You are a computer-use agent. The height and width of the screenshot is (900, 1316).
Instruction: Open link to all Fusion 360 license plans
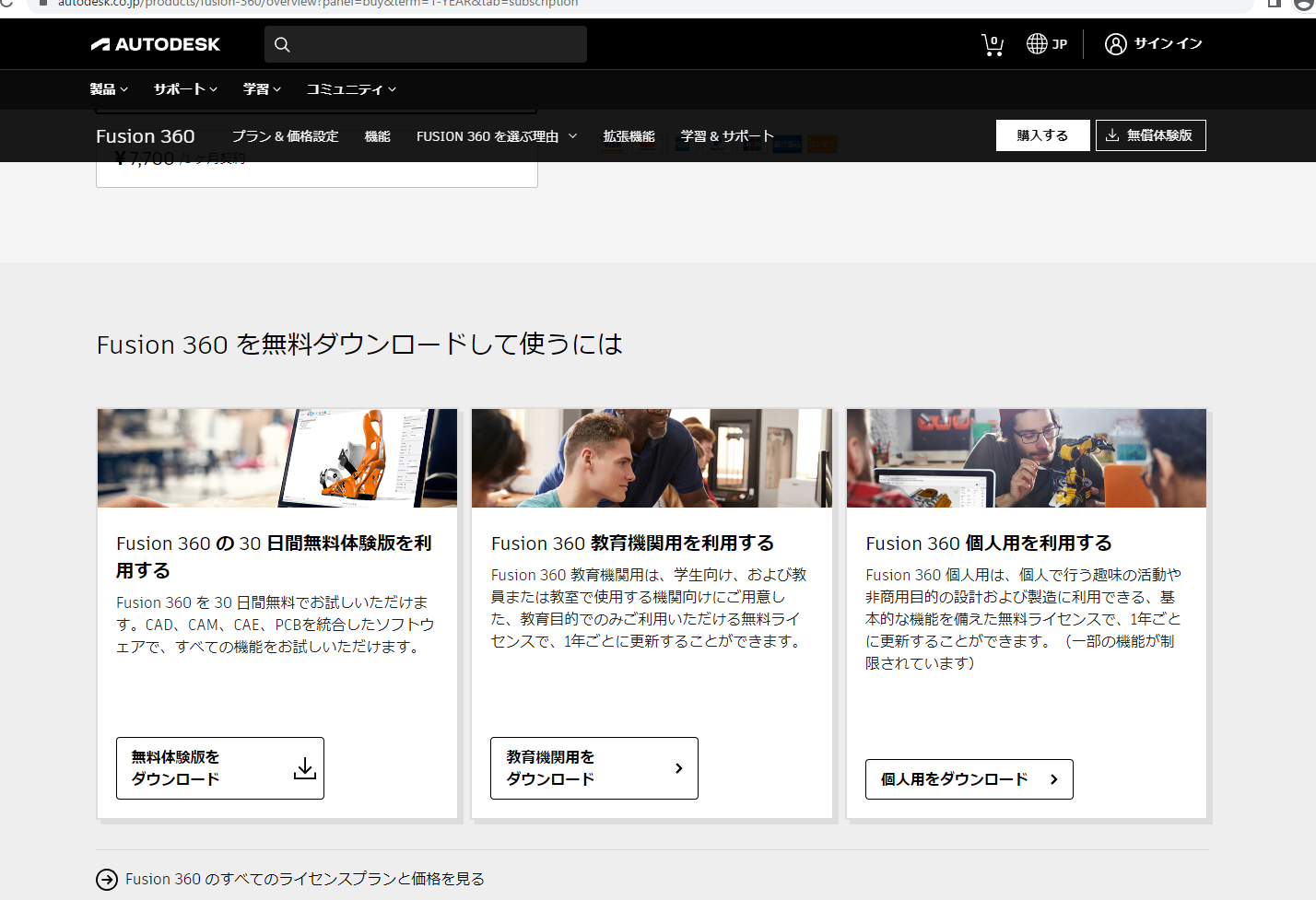point(305,880)
